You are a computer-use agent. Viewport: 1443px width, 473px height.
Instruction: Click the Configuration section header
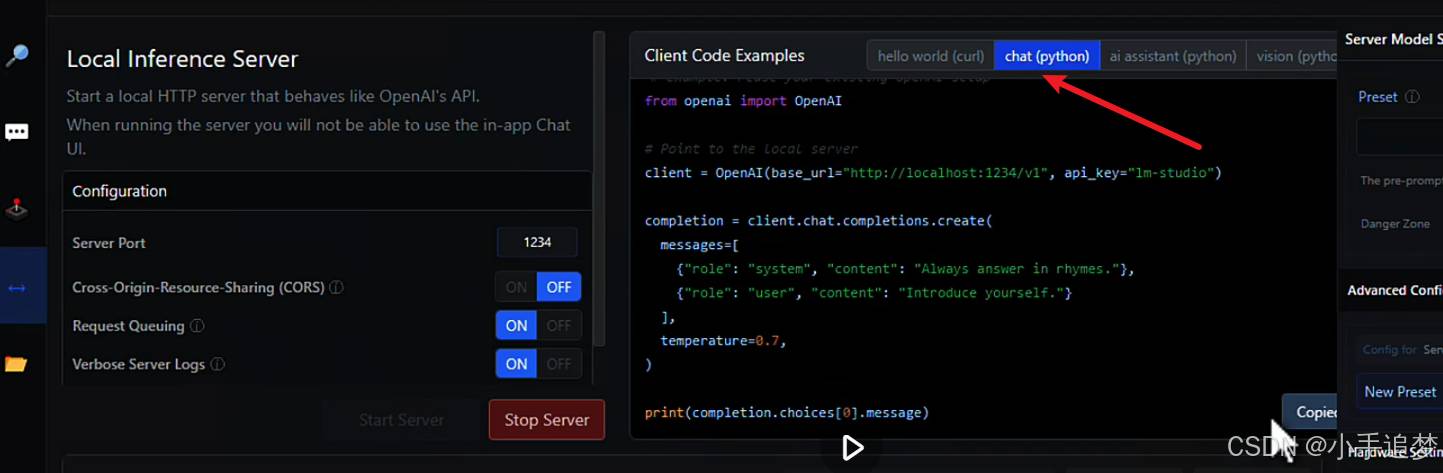click(x=326, y=191)
